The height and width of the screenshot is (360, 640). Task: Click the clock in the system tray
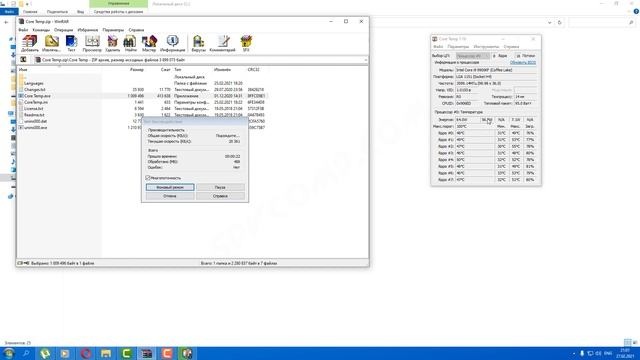pyautogui.click(x=625, y=353)
